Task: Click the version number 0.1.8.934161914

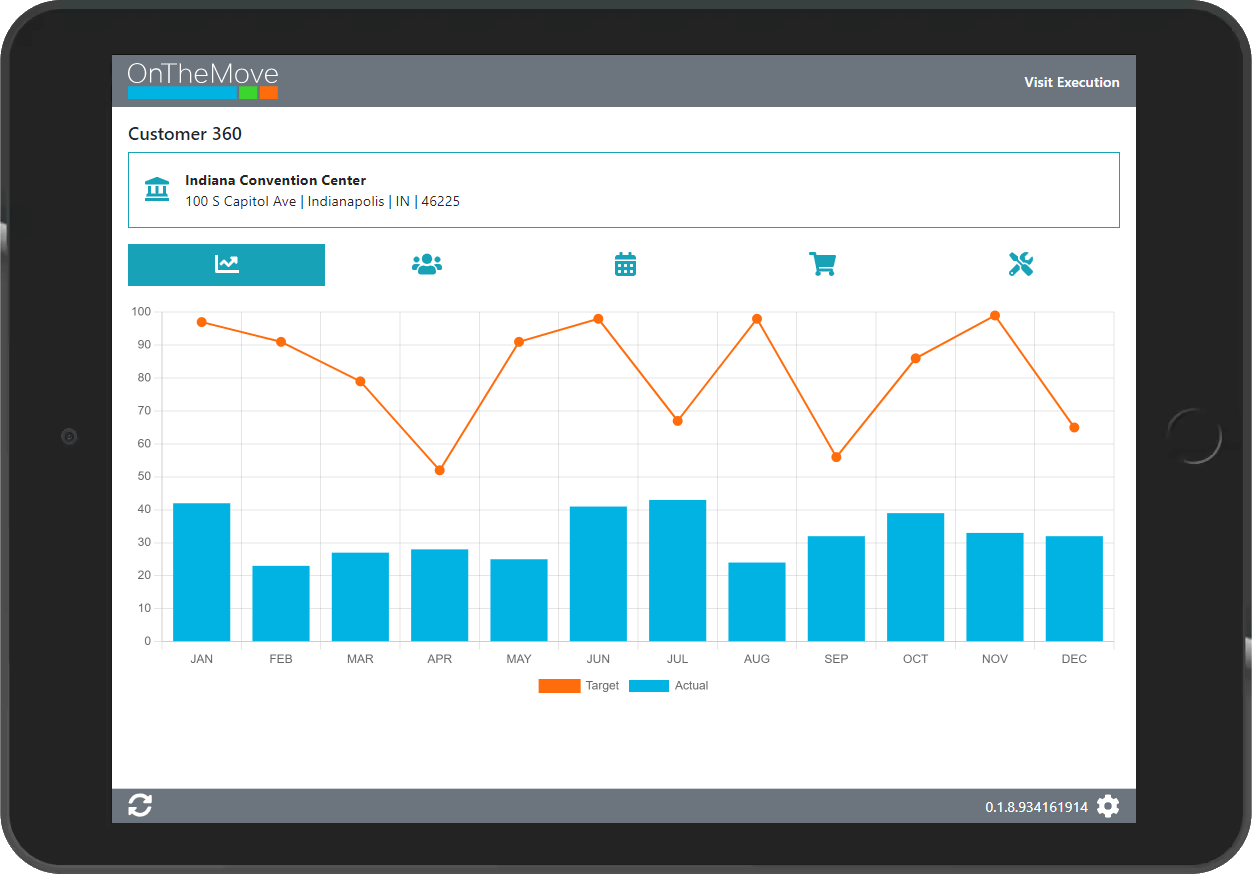Action: 1036,807
